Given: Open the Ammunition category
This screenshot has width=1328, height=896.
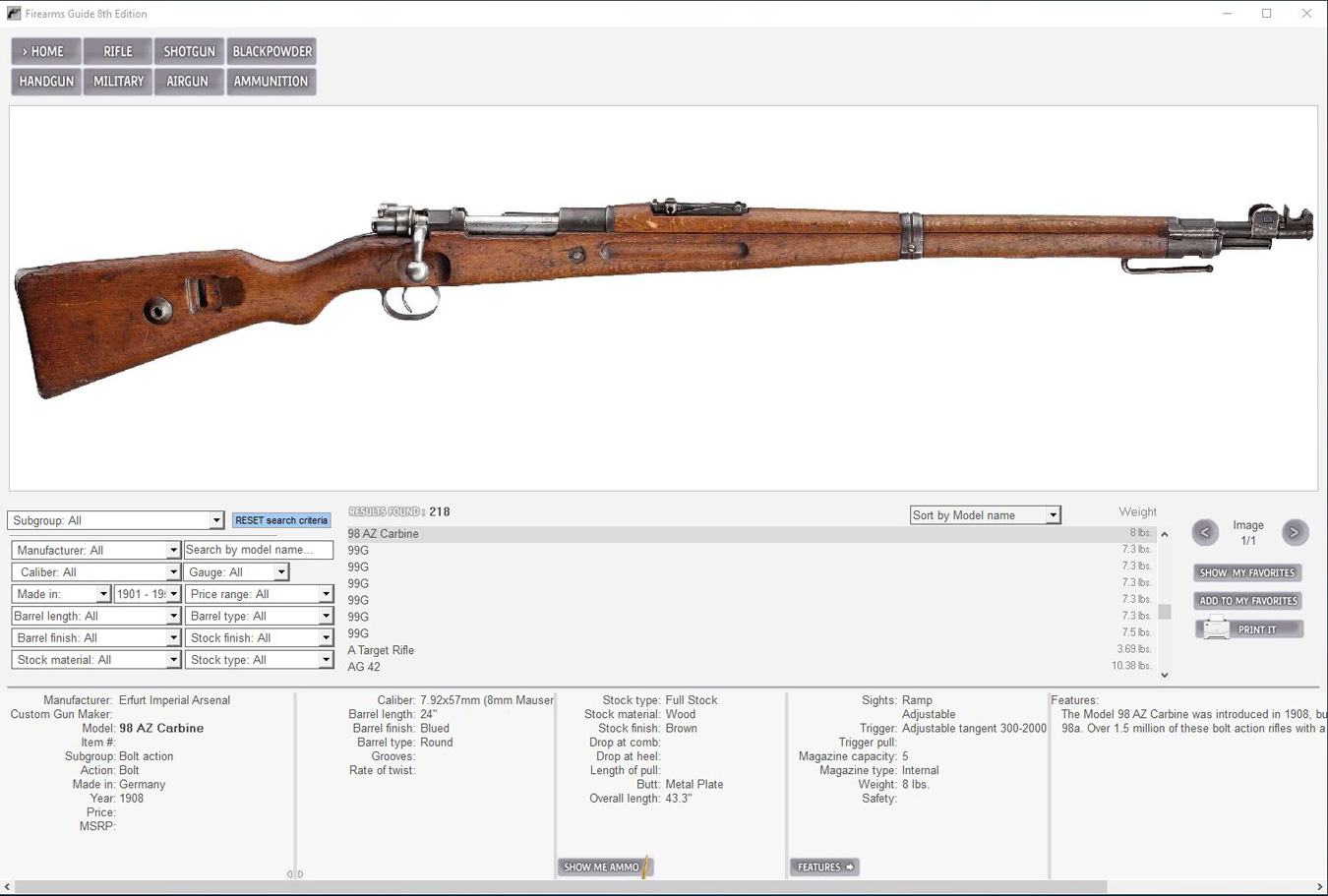Looking at the screenshot, I should click(x=272, y=82).
